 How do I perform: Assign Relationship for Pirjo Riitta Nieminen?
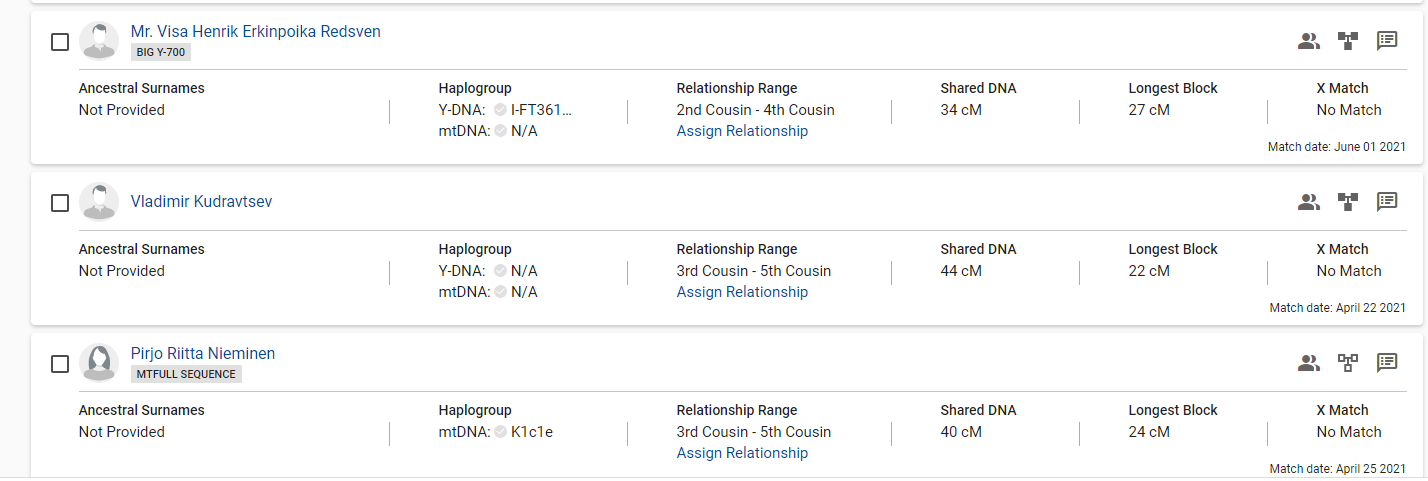click(742, 453)
